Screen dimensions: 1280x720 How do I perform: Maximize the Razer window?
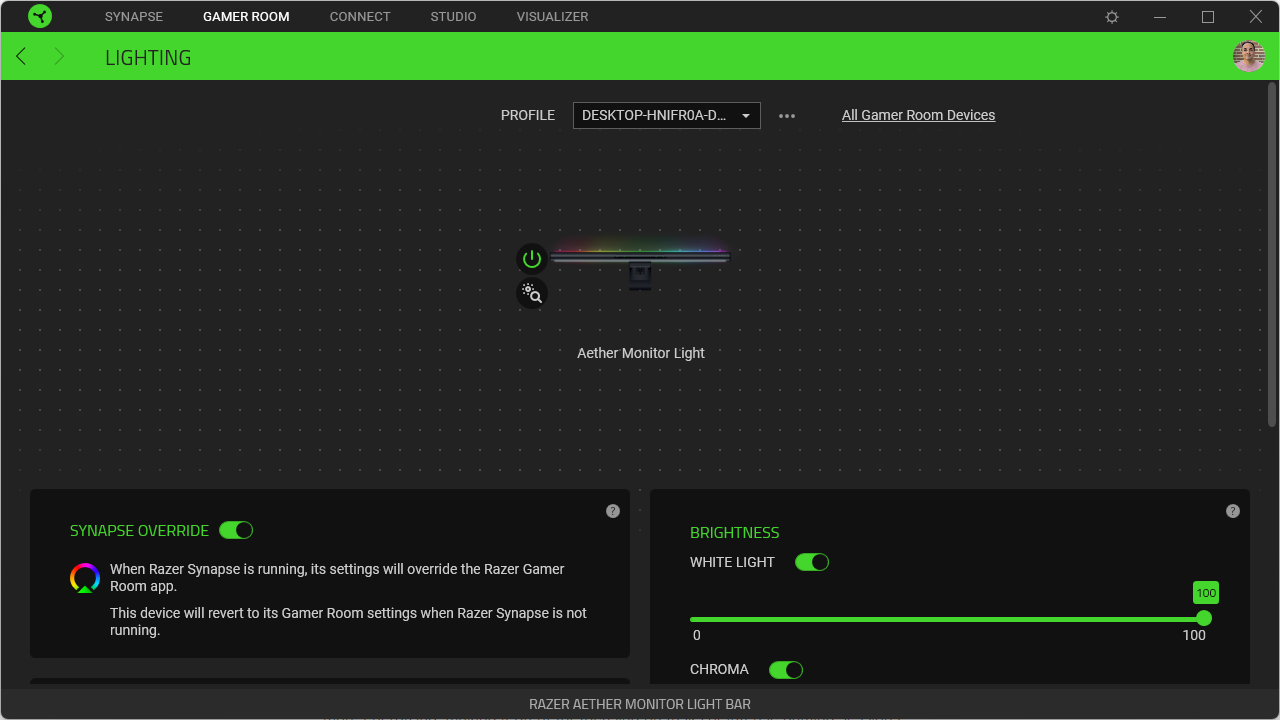click(1208, 17)
